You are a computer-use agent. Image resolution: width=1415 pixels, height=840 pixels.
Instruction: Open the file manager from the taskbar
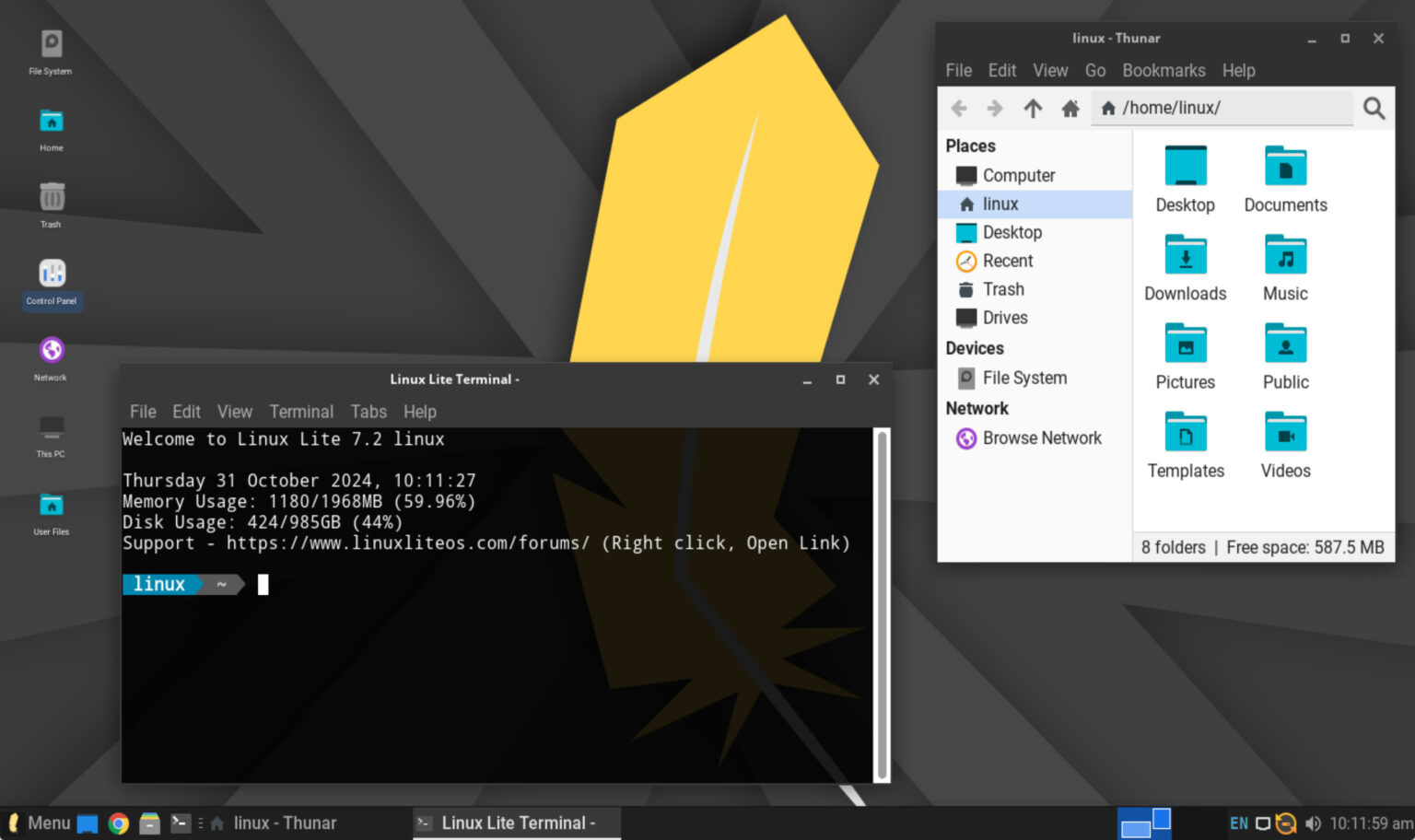pyautogui.click(x=149, y=822)
